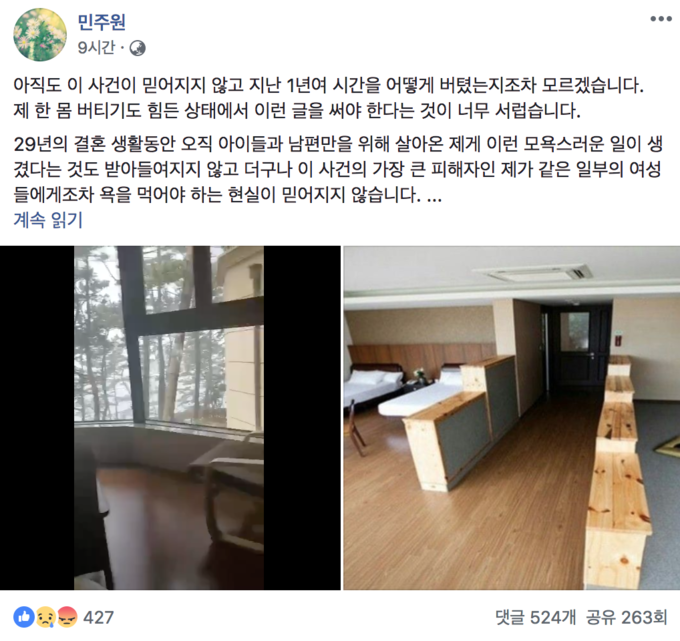
Task: Open the room interior photo
Action: (x=512, y=418)
